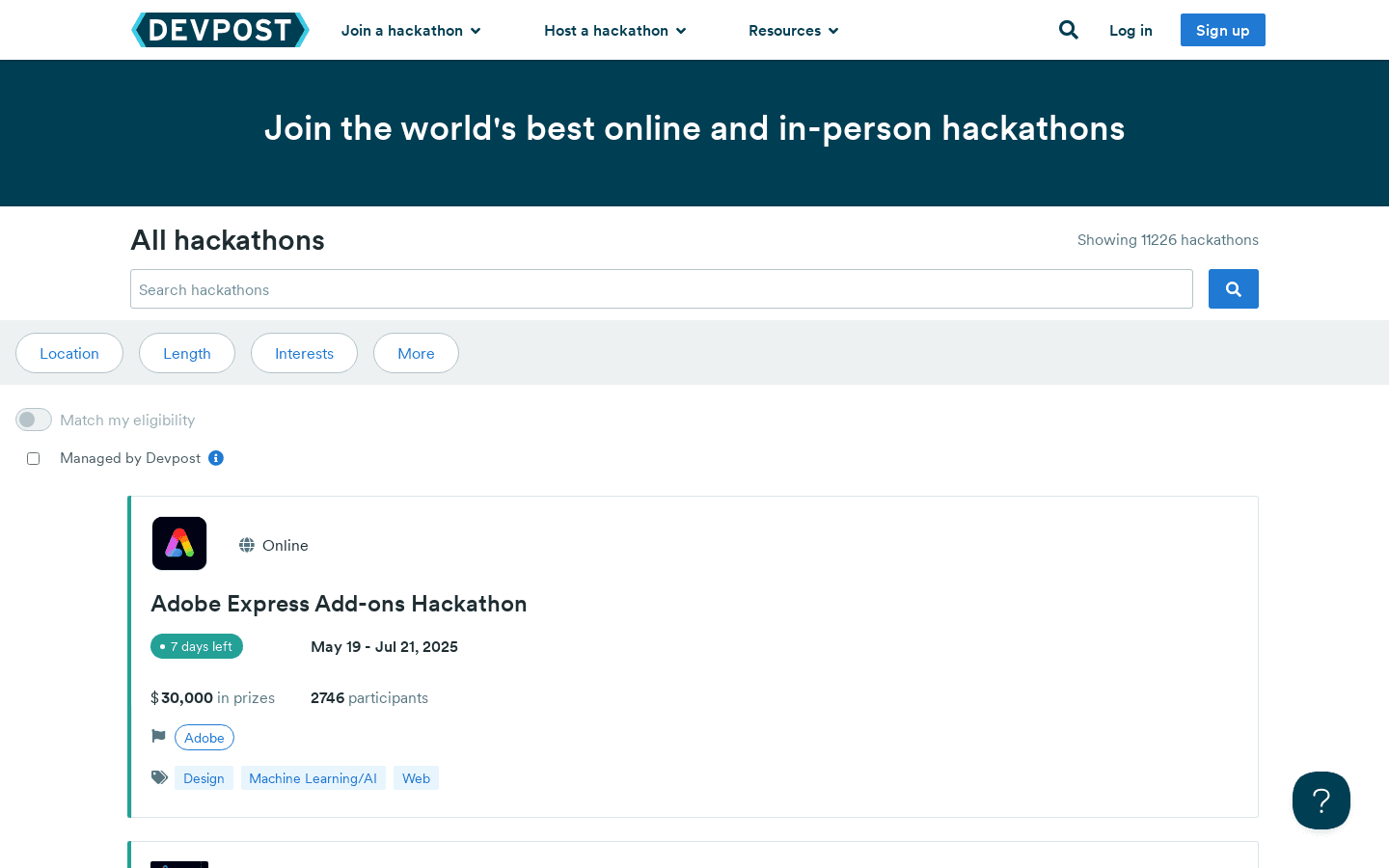Expand the Host a hackathon menu
The image size is (1389, 868).
tap(615, 31)
